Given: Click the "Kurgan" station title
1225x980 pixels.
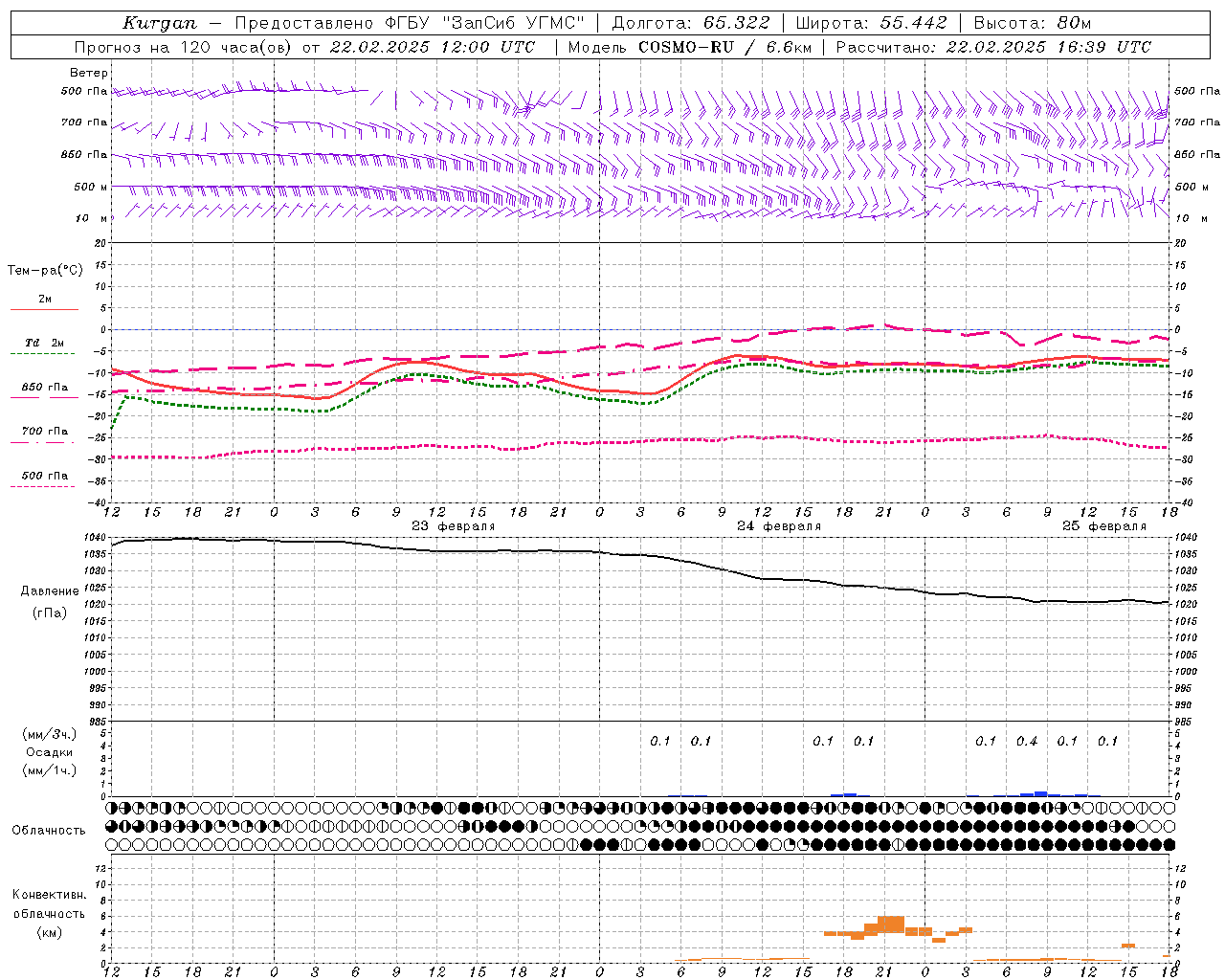Looking at the screenshot, I should [x=160, y=23].
